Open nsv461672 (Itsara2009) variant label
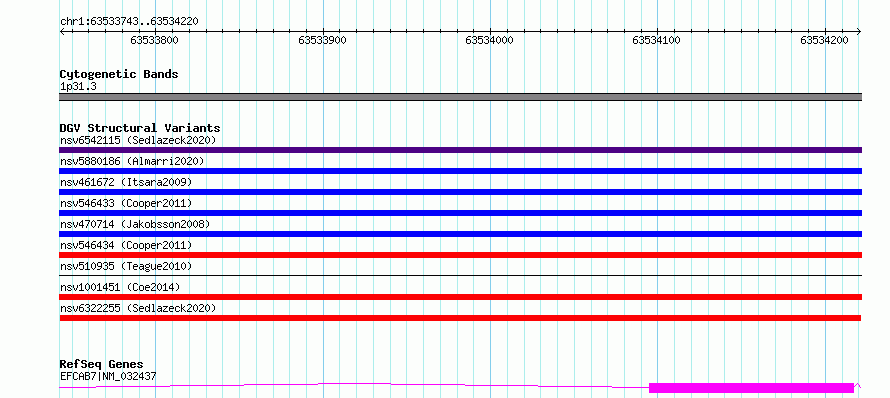 [126, 182]
